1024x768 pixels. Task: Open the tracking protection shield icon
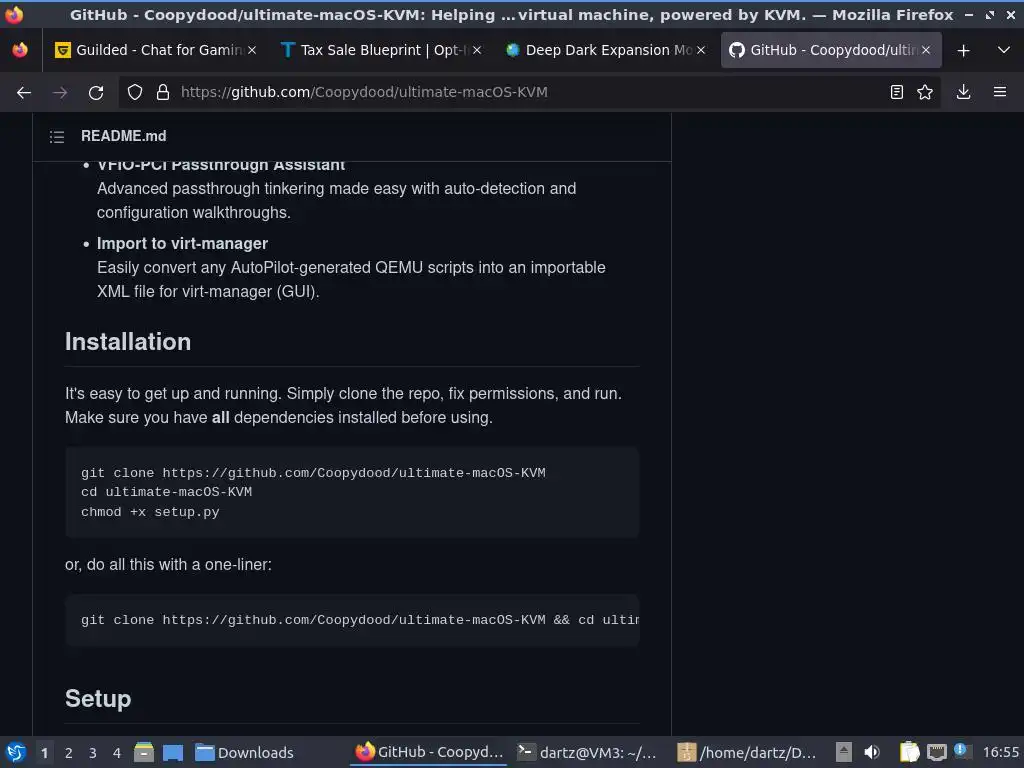tap(135, 93)
